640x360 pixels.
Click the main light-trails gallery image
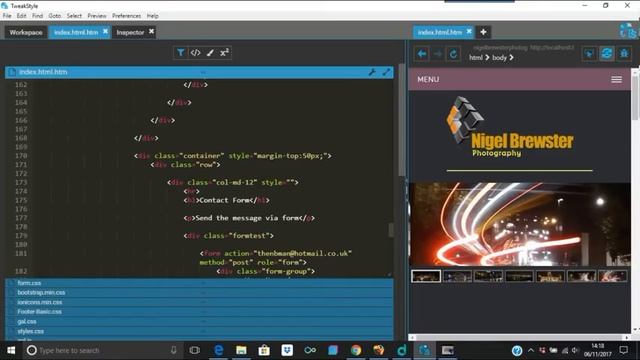pyautogui.click(x=519, y=224)
